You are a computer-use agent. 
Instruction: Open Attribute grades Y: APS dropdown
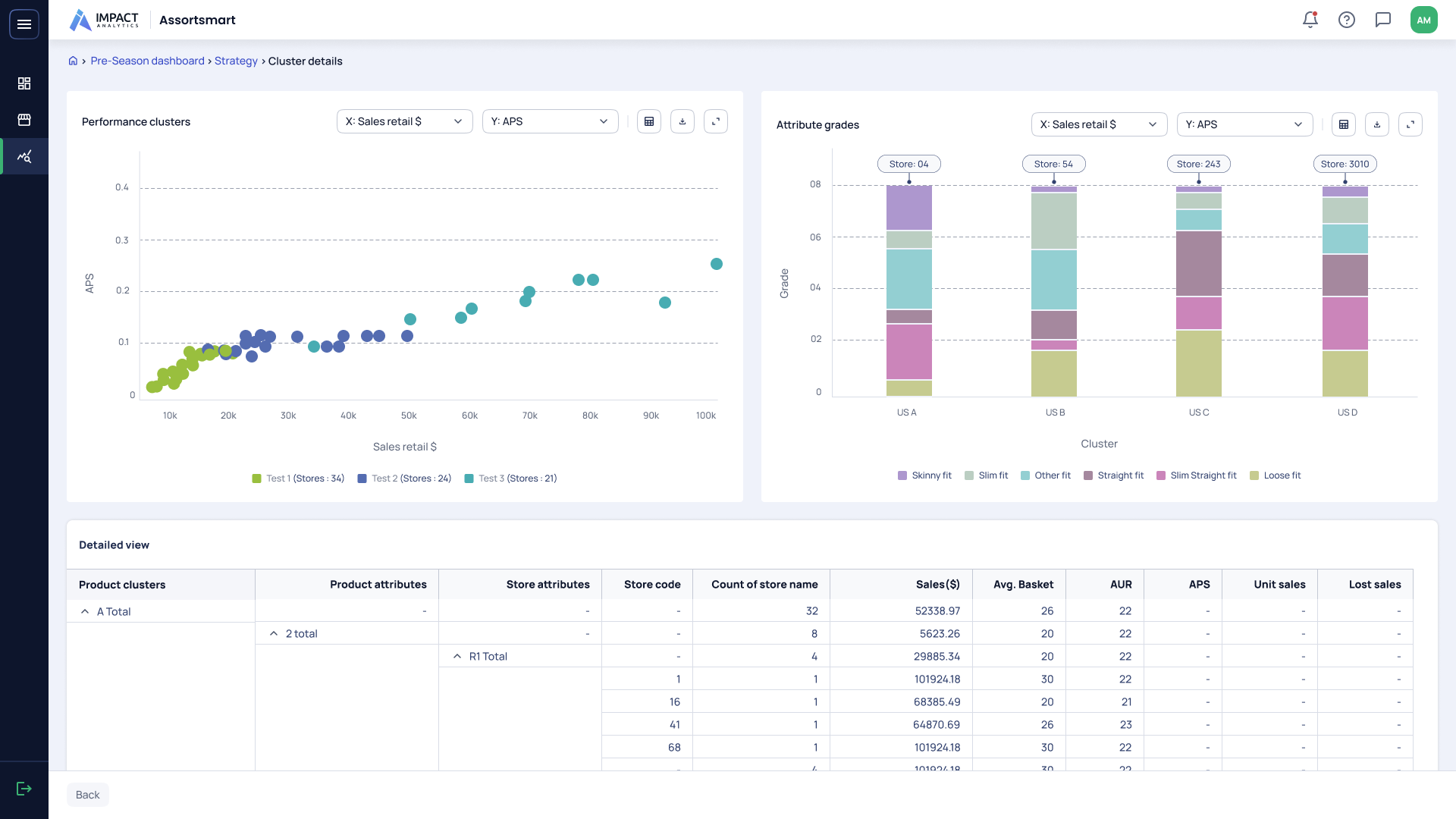[1244, 124]
